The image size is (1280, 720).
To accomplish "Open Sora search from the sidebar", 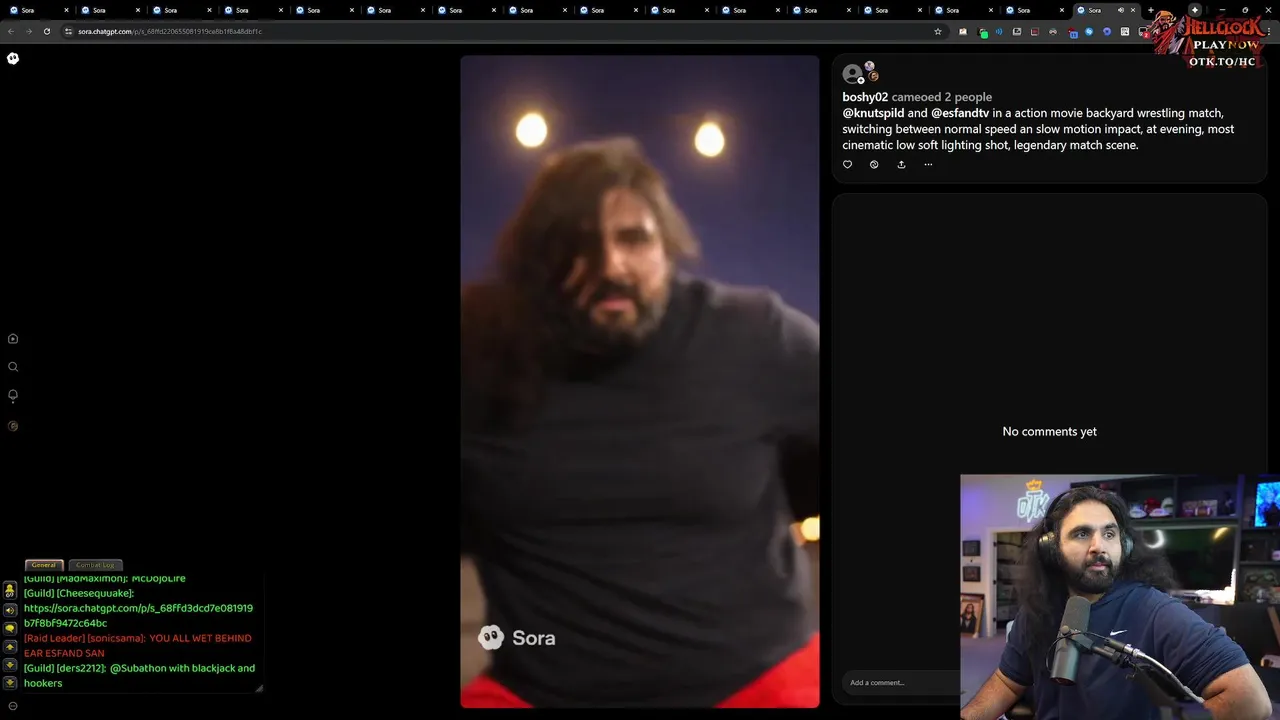I will click(x=13, y=367).
